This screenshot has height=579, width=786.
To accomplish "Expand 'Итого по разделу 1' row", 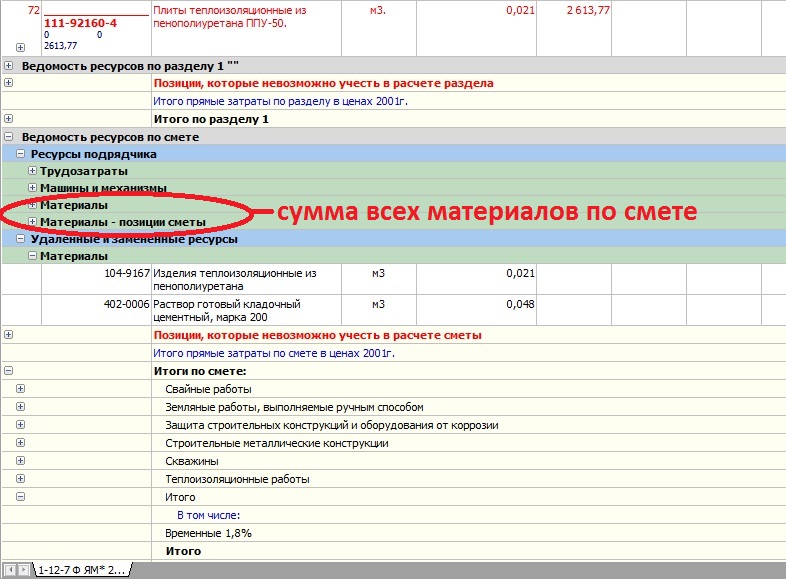I will pyautogui.click(x=9, y=119).
